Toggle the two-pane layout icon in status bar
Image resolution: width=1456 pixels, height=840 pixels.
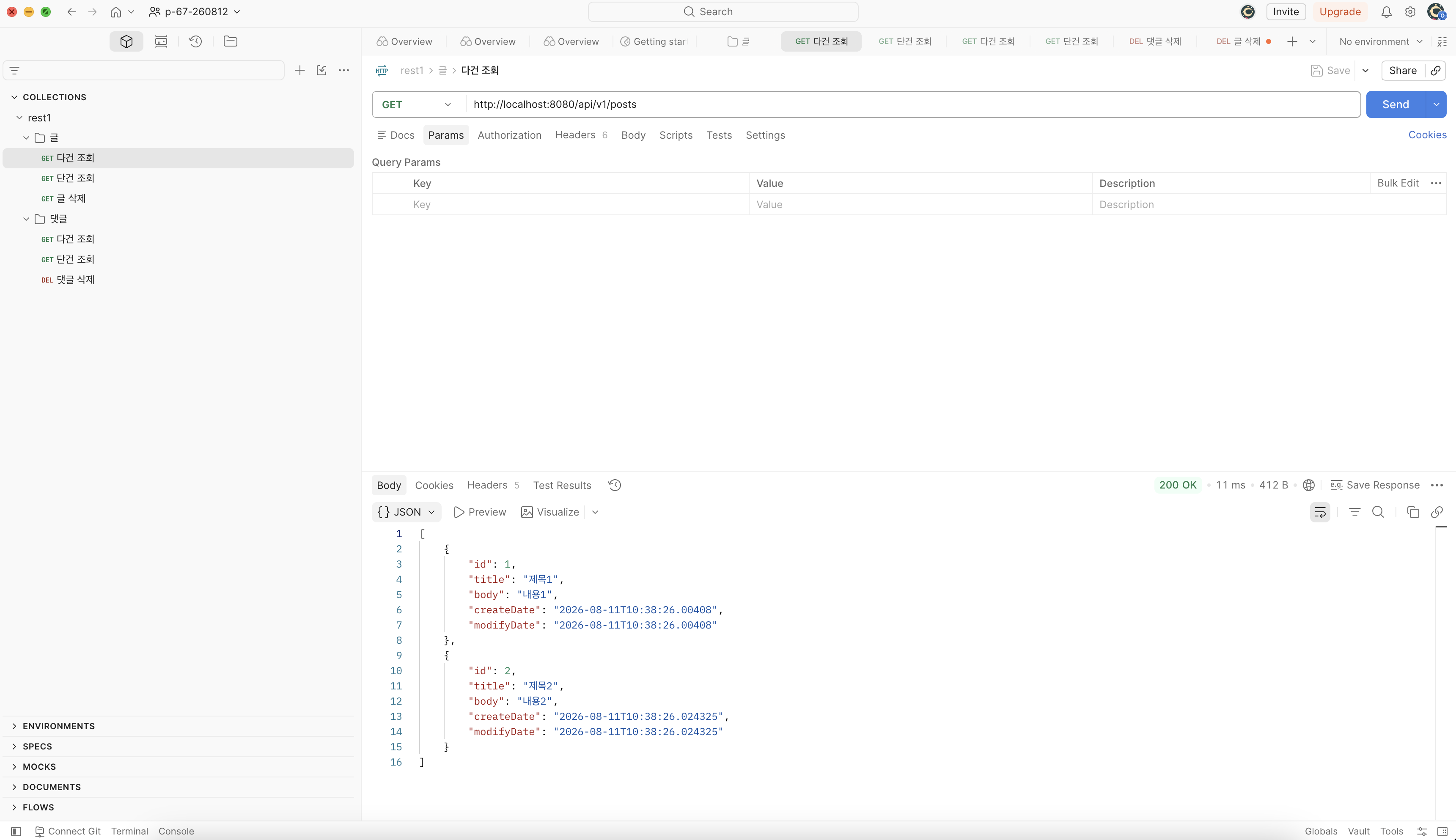(x=1443, y=832)
